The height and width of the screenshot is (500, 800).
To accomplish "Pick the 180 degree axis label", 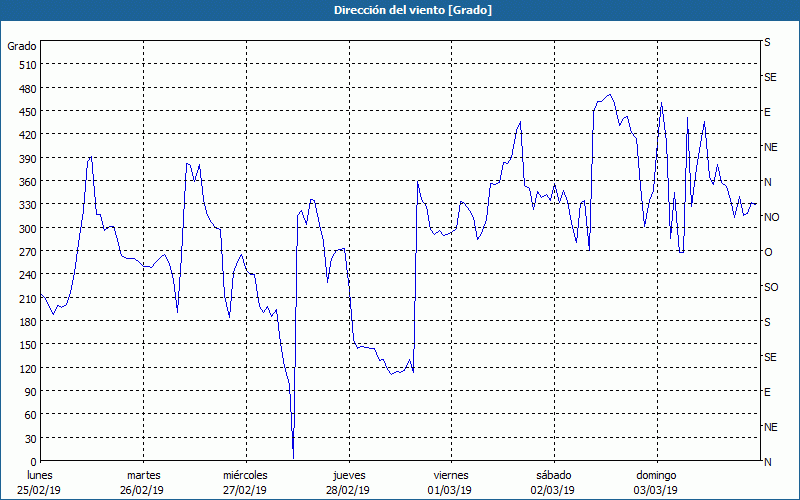I will [x=28, y=322].
